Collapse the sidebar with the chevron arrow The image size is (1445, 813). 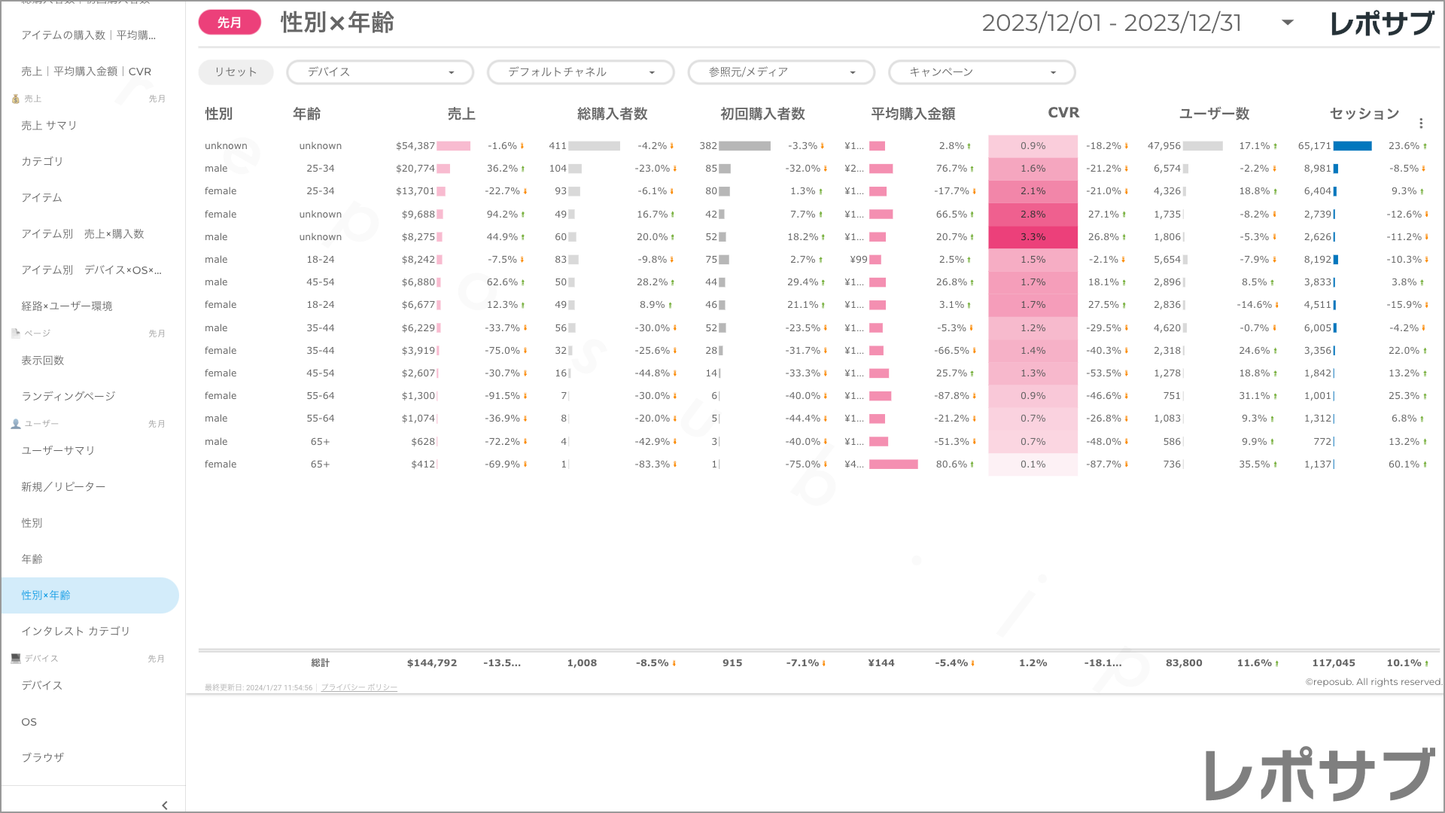165,804
